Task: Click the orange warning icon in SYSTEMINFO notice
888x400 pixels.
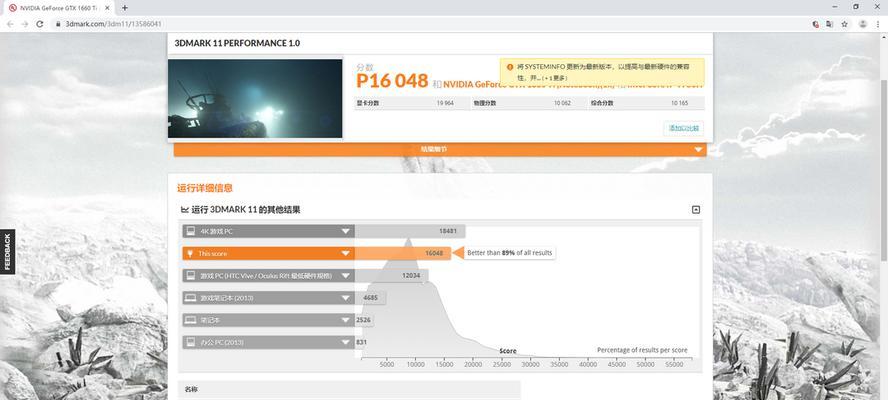Action: [x=510, y=66]
